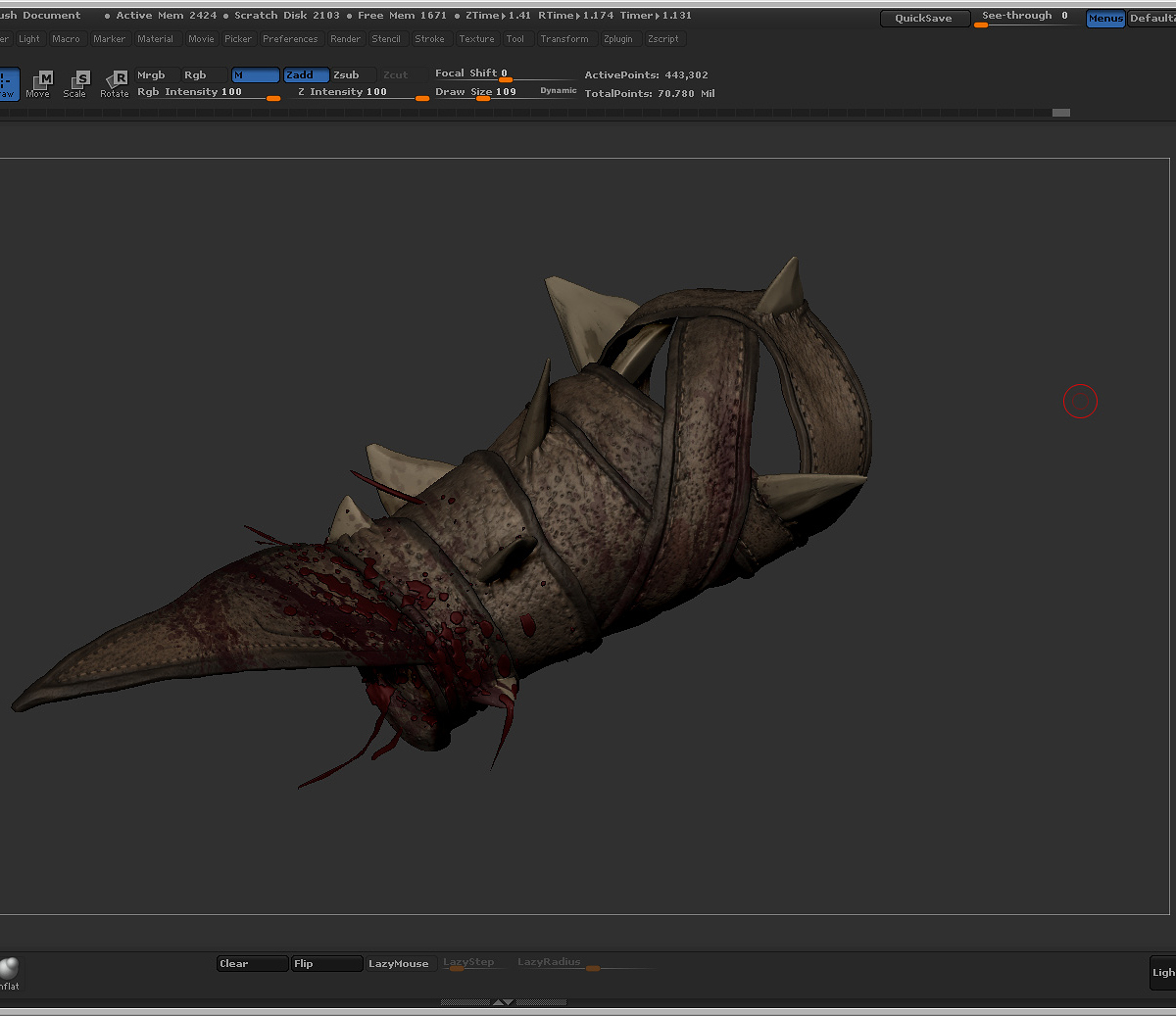Click the Timer 1.131 readout
This screenshot has height=1016, width=1176.
[656, 16]
